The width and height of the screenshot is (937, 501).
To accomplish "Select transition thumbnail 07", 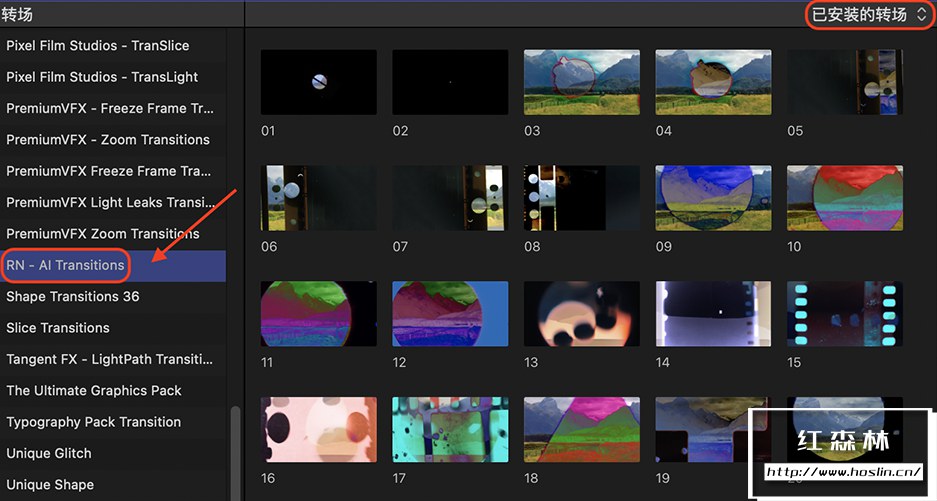I will pyautogui.click(x=450, y=198).
